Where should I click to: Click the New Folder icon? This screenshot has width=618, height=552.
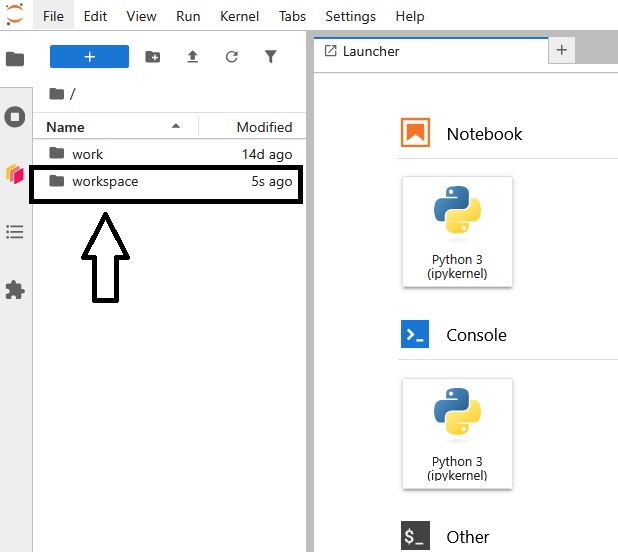153,57
